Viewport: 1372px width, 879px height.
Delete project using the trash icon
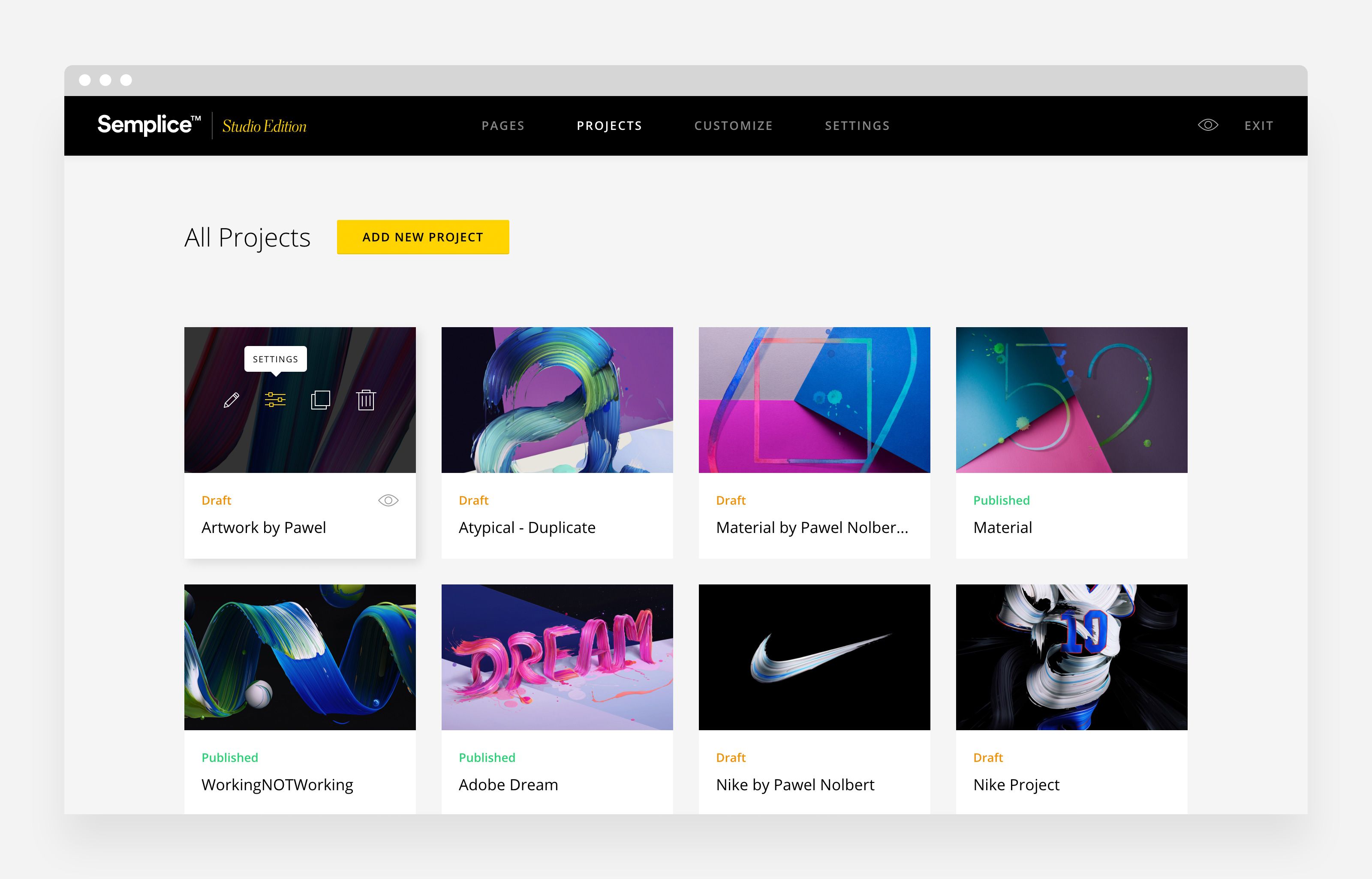tap(365, 400)
